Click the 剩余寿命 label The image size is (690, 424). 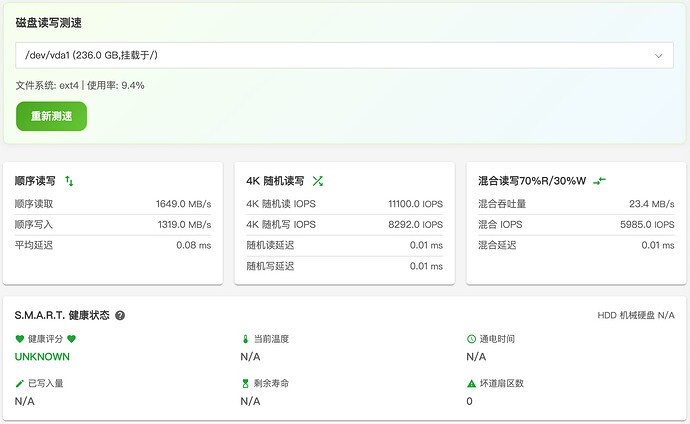click(x=272, y=384)
